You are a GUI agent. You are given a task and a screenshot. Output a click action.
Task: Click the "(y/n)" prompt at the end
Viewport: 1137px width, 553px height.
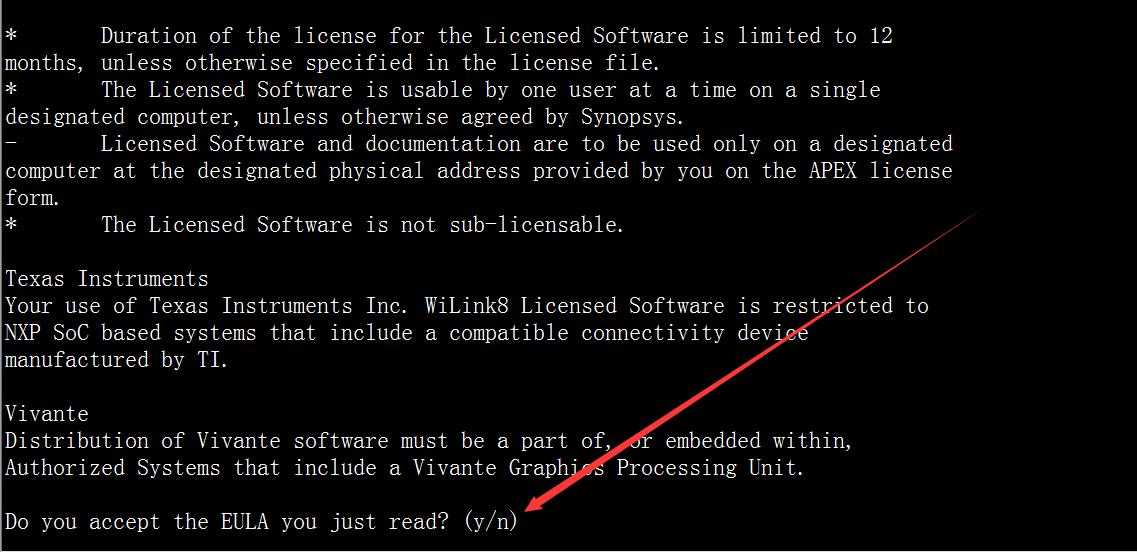point(492,521)
